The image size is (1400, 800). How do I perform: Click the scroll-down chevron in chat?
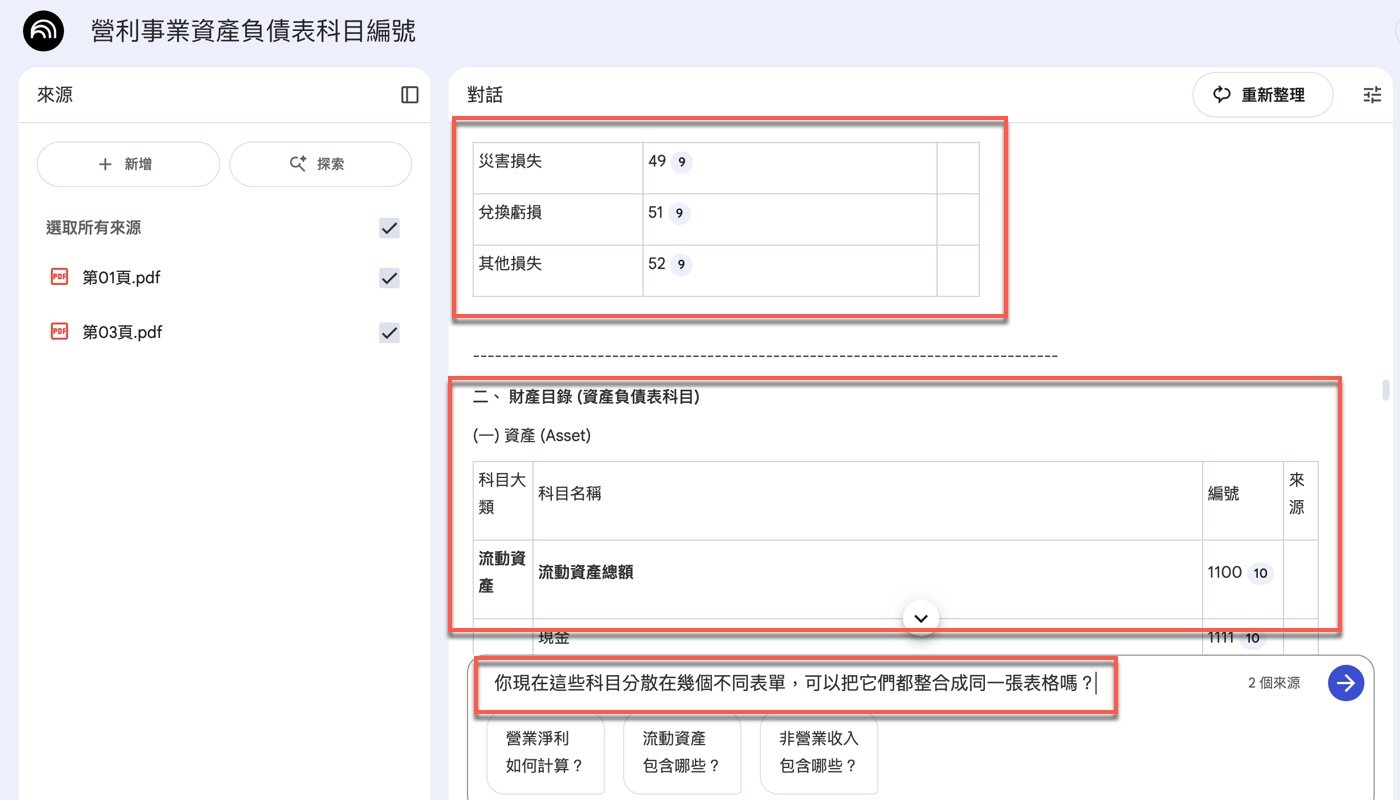click(920, 617)
